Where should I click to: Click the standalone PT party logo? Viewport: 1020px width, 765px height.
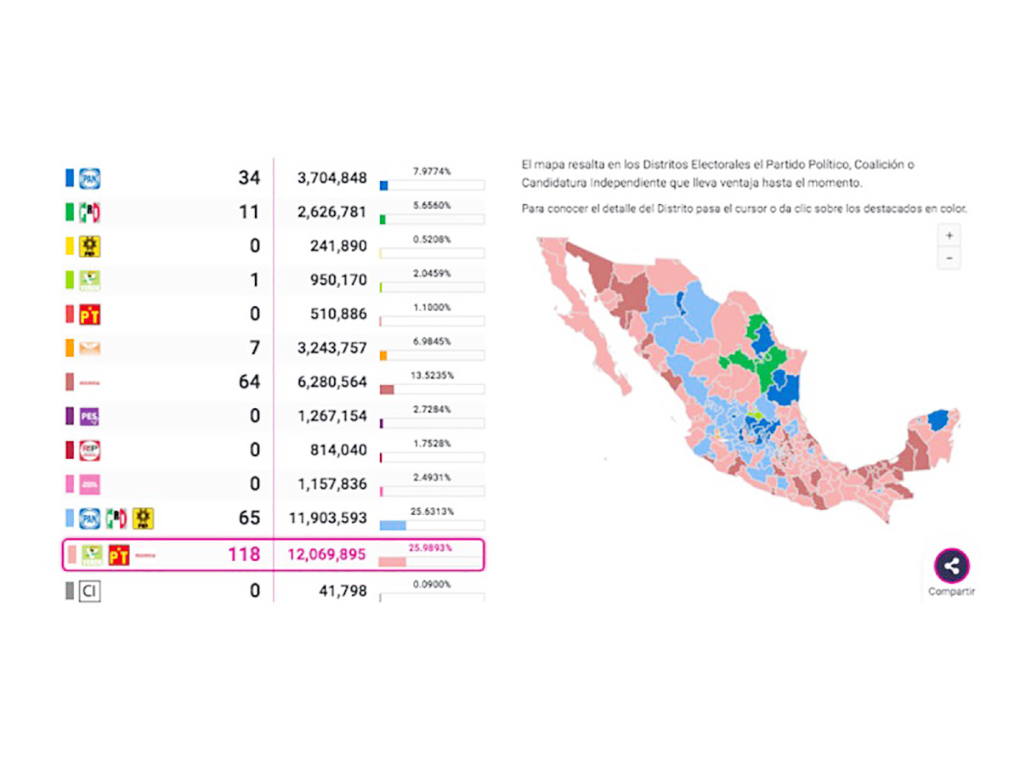coord(90,315)
